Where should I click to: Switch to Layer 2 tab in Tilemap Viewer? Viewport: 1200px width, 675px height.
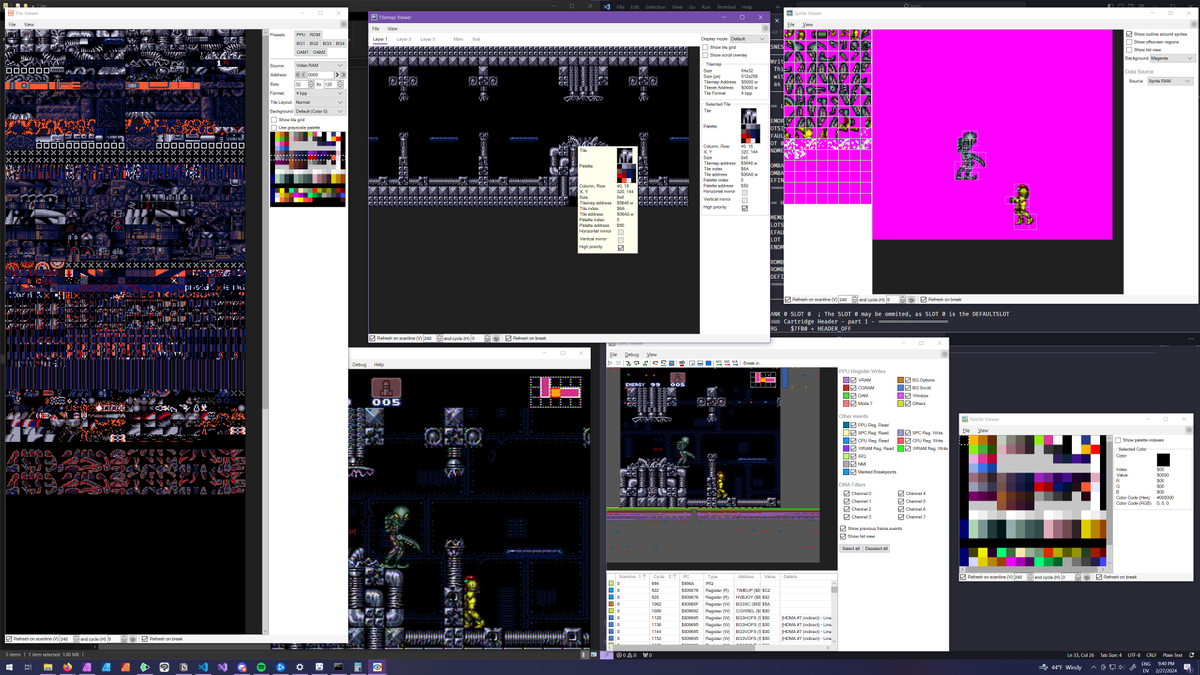pyautogui.click(x=404, y=39)
